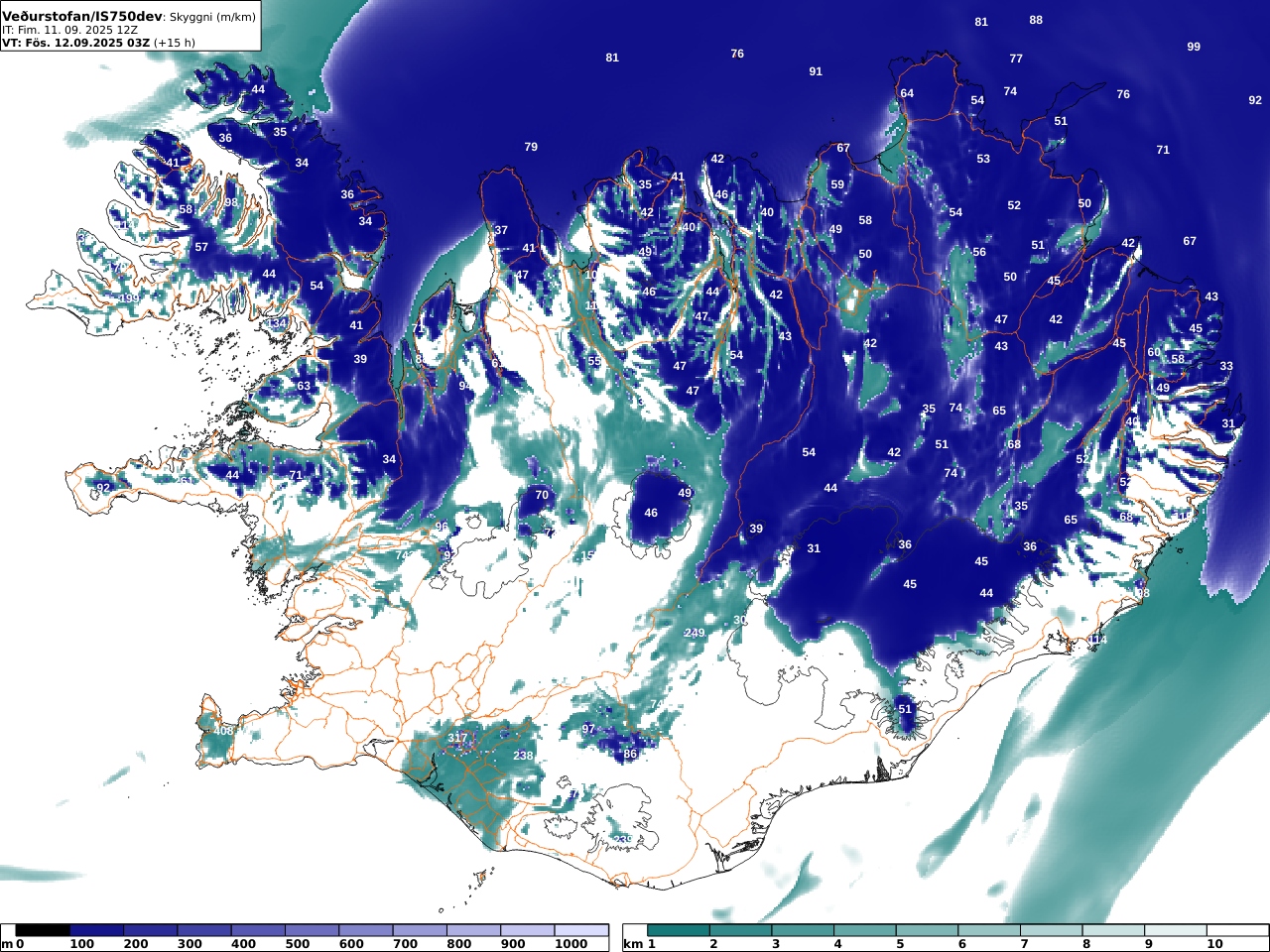Click the title "Veðurstofan/IS750dev"

click(81, 17)
